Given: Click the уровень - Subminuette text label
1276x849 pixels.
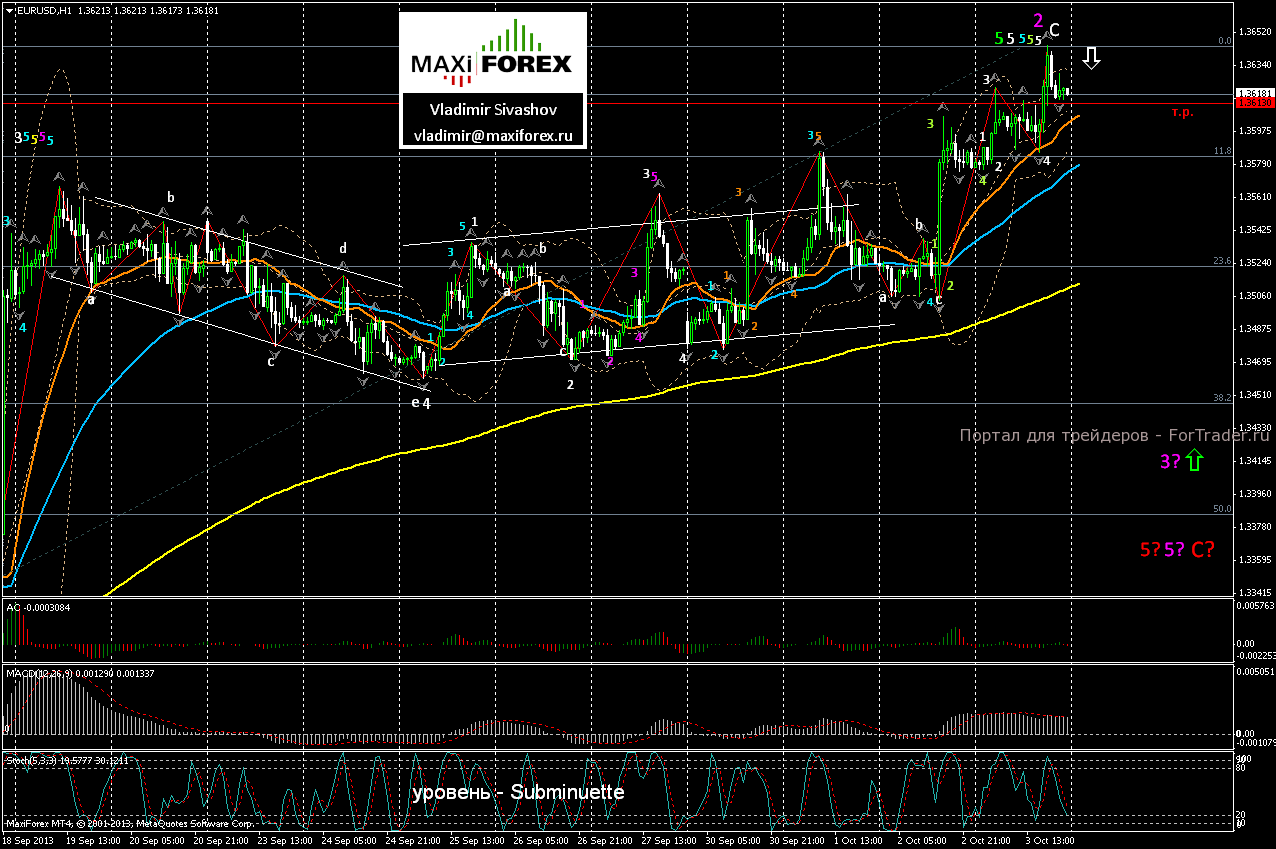Looking at the screenshot, I should 518,793.
